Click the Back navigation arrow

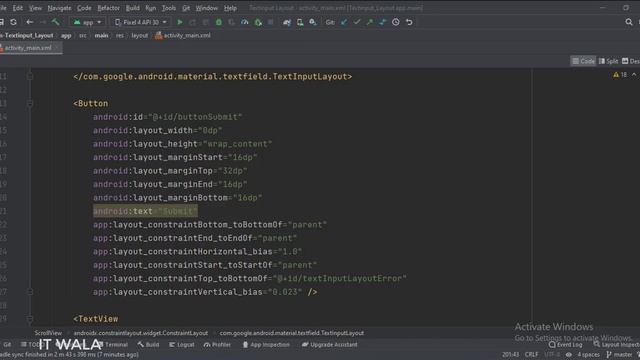29,22
